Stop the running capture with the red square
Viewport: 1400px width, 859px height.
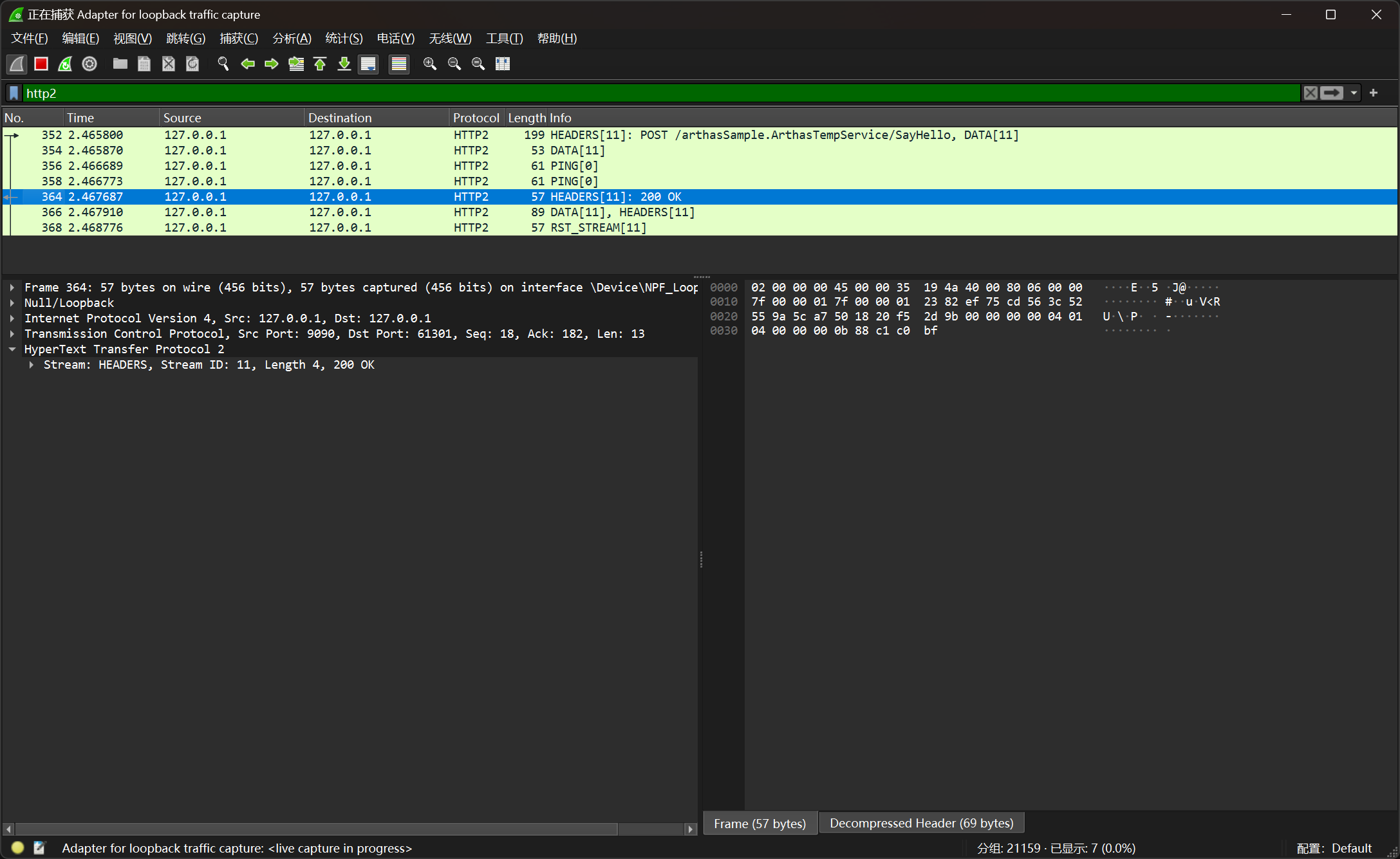tap(41, 64)
